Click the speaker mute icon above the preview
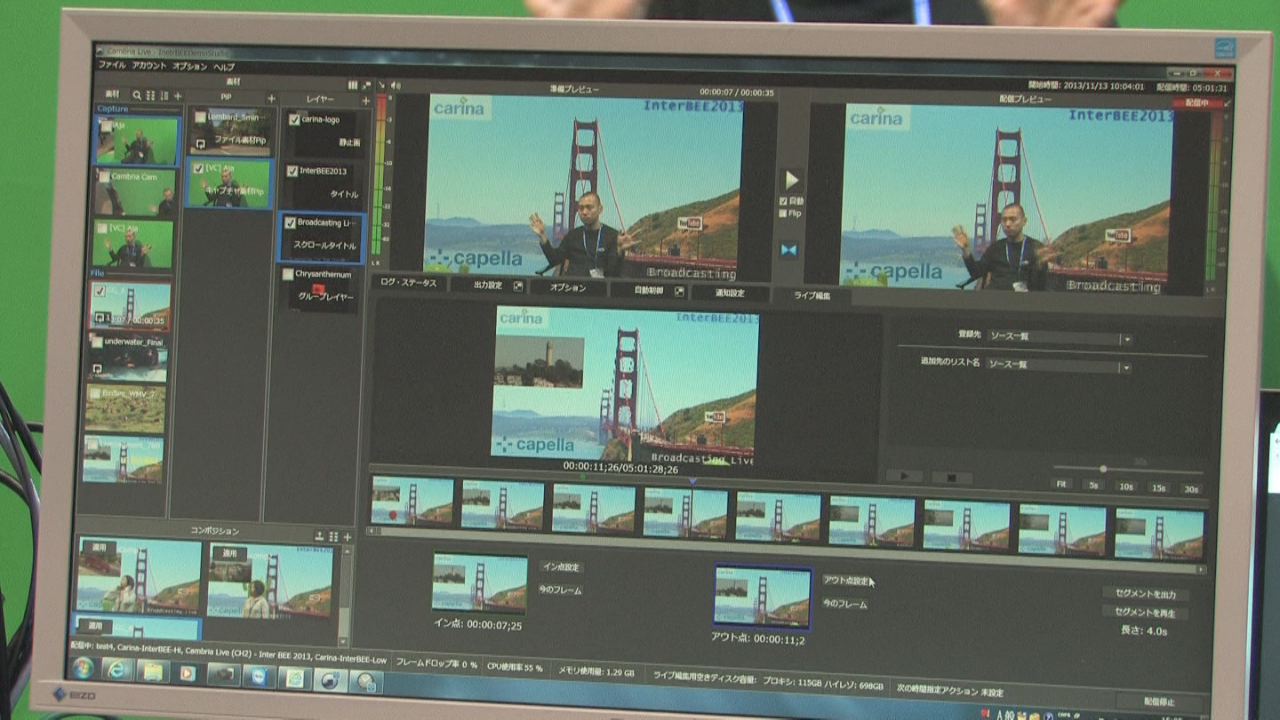 (395, 86)
